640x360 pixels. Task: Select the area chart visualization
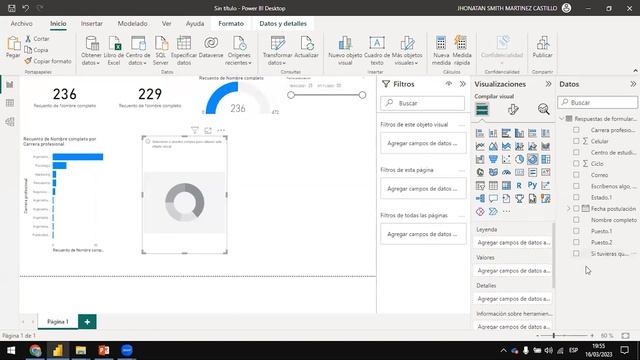(x=493, y=146)
